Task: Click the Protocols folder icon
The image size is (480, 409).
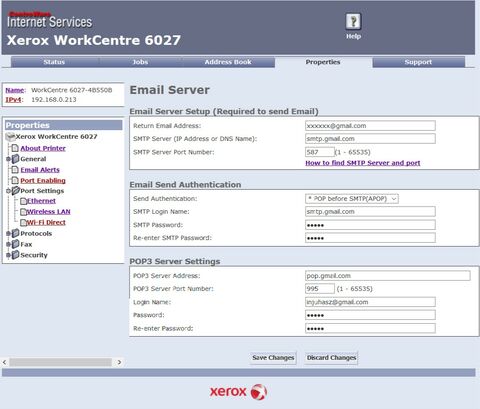Action: [x=15, y=233]
